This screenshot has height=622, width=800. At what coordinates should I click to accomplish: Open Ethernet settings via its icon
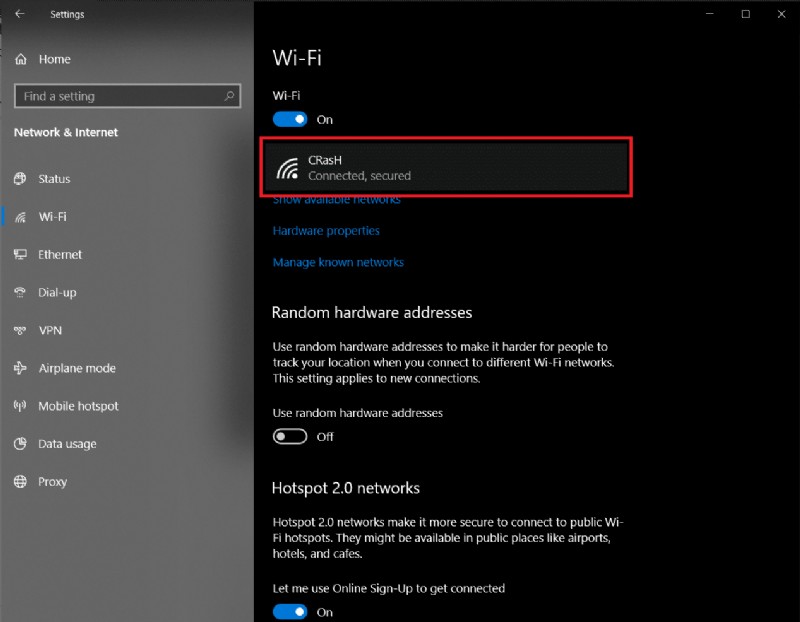[x=23, y=255]
